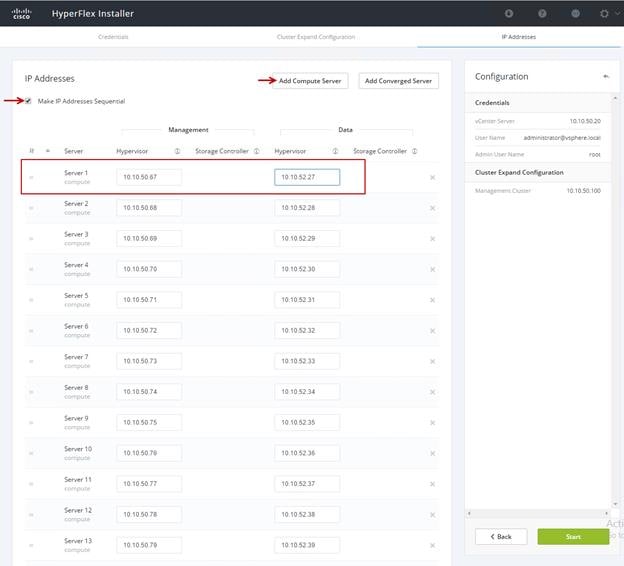Edit Server 7 management IP 10.10.50.73
This screenshot has width=624, height=566.
tap(149, 361)
